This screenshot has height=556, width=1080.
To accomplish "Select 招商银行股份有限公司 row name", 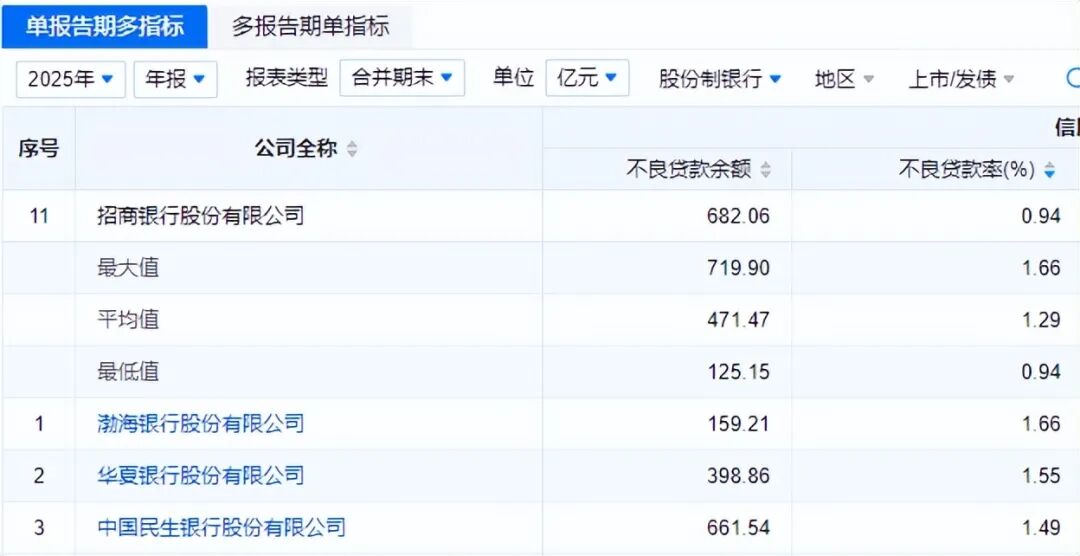I will click(x=200, y=216).
